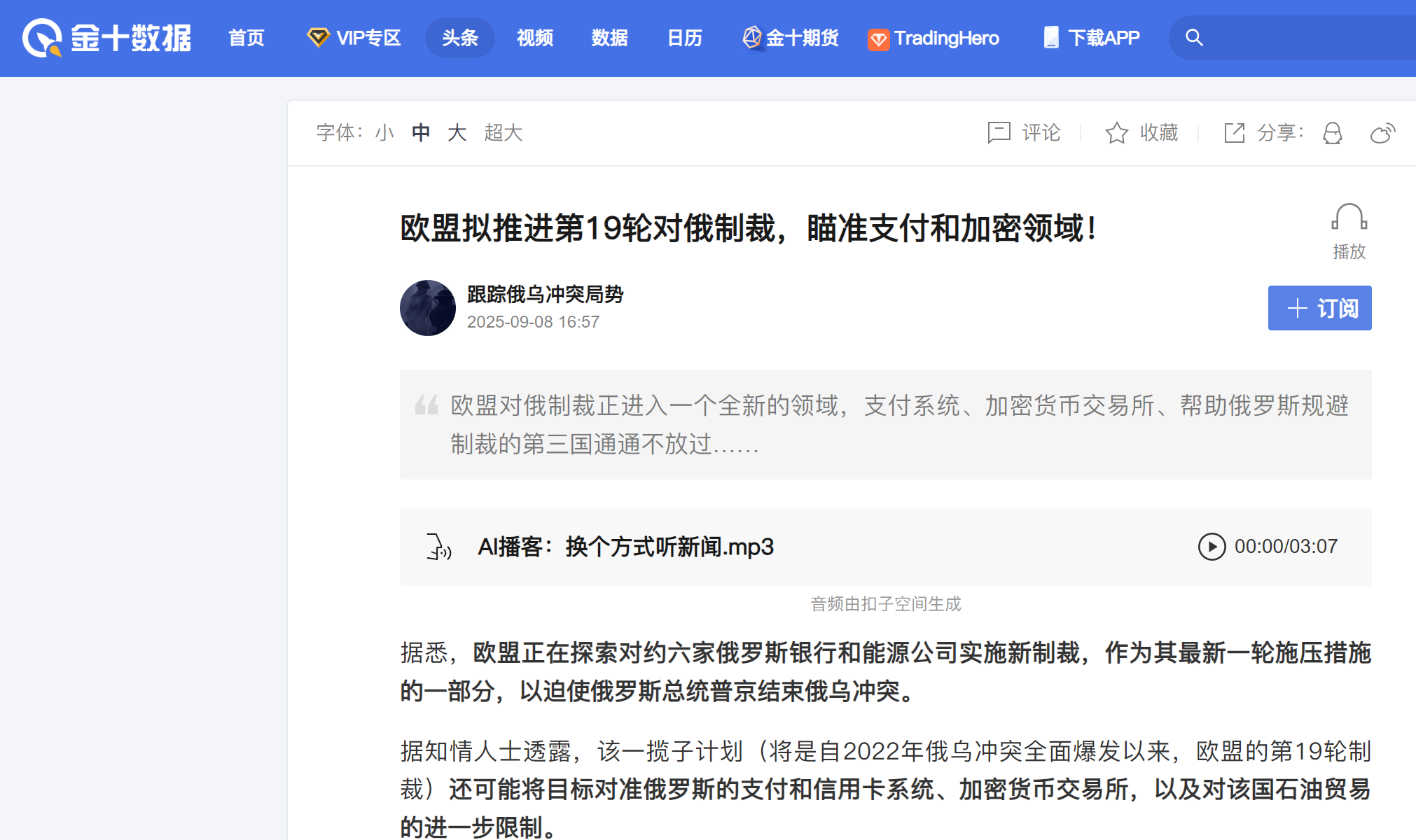This screenshot has width=1416, height=840.
Task: Share article via QQ icon
Action: coord(1333,132)
